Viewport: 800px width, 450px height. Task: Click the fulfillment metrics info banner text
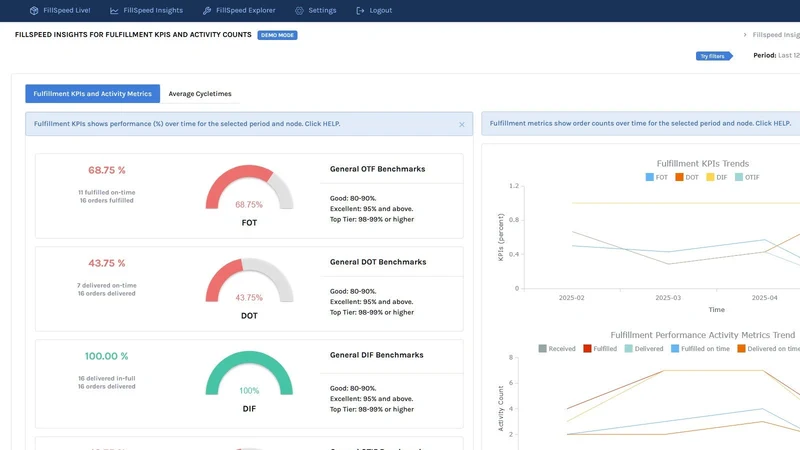point(640,123)
